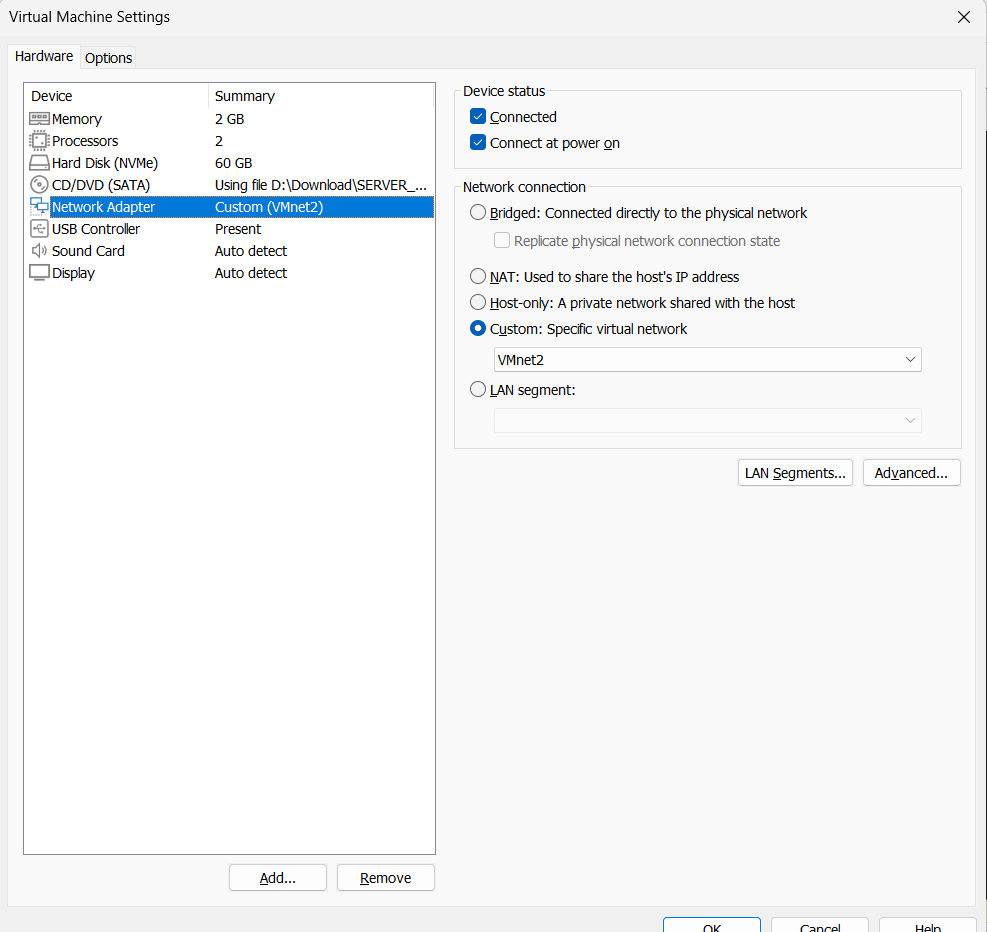Open the LAN Segments dialog
The height and width of the screenshot is (932, 987).
point(795,473)
